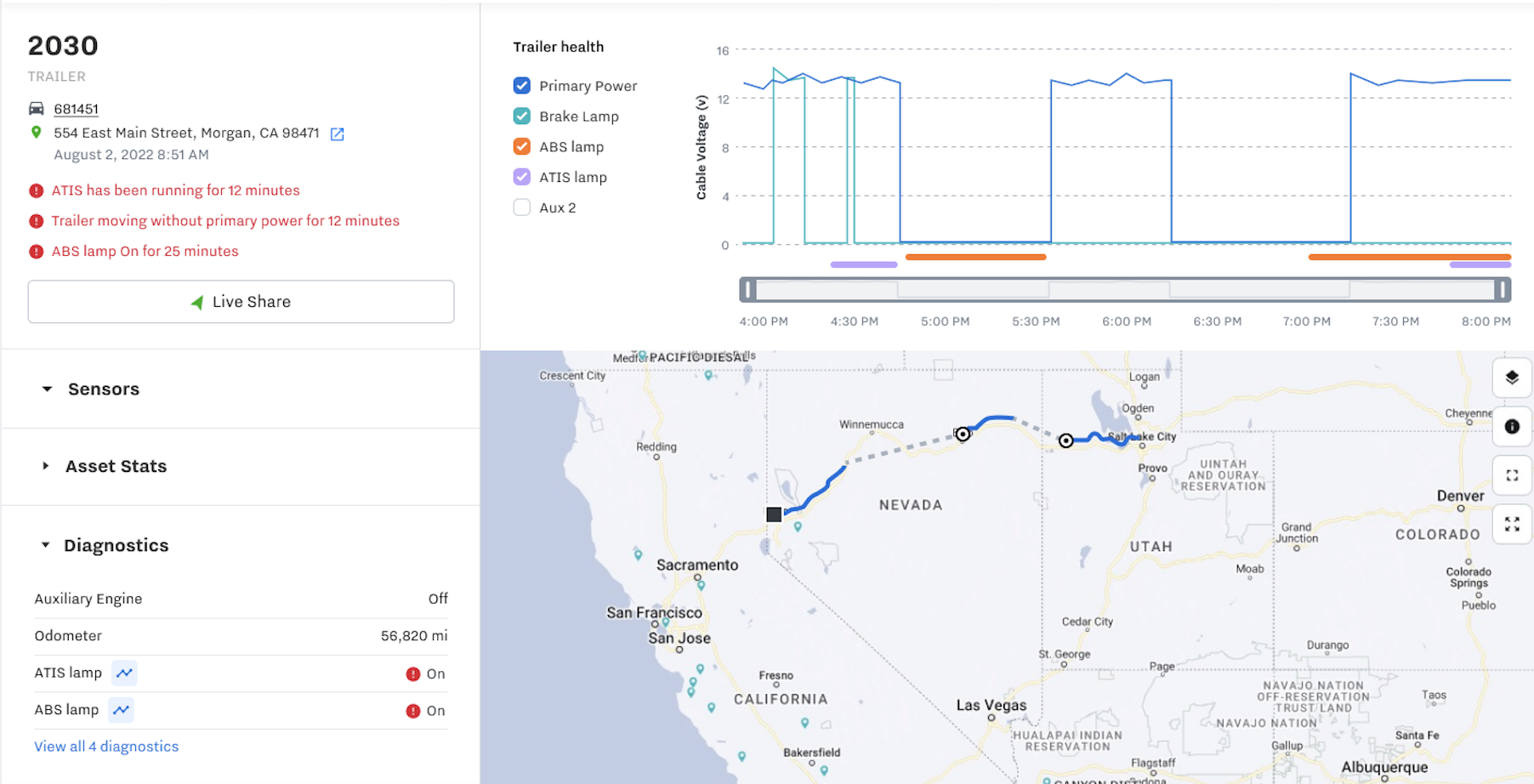
Task: Click the map info icon
Action: 1511,426
